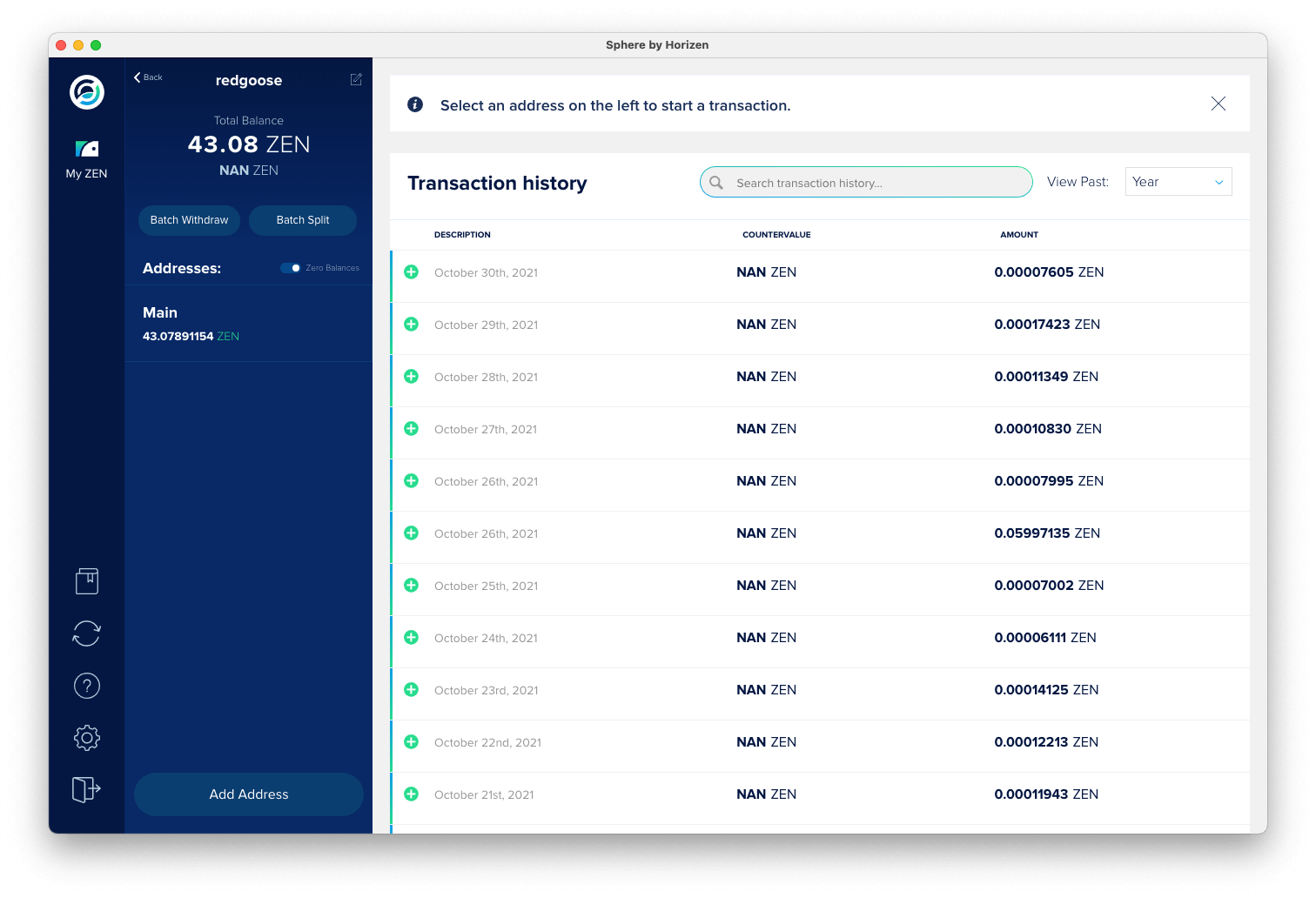Open the address book icon

[87, 581]
